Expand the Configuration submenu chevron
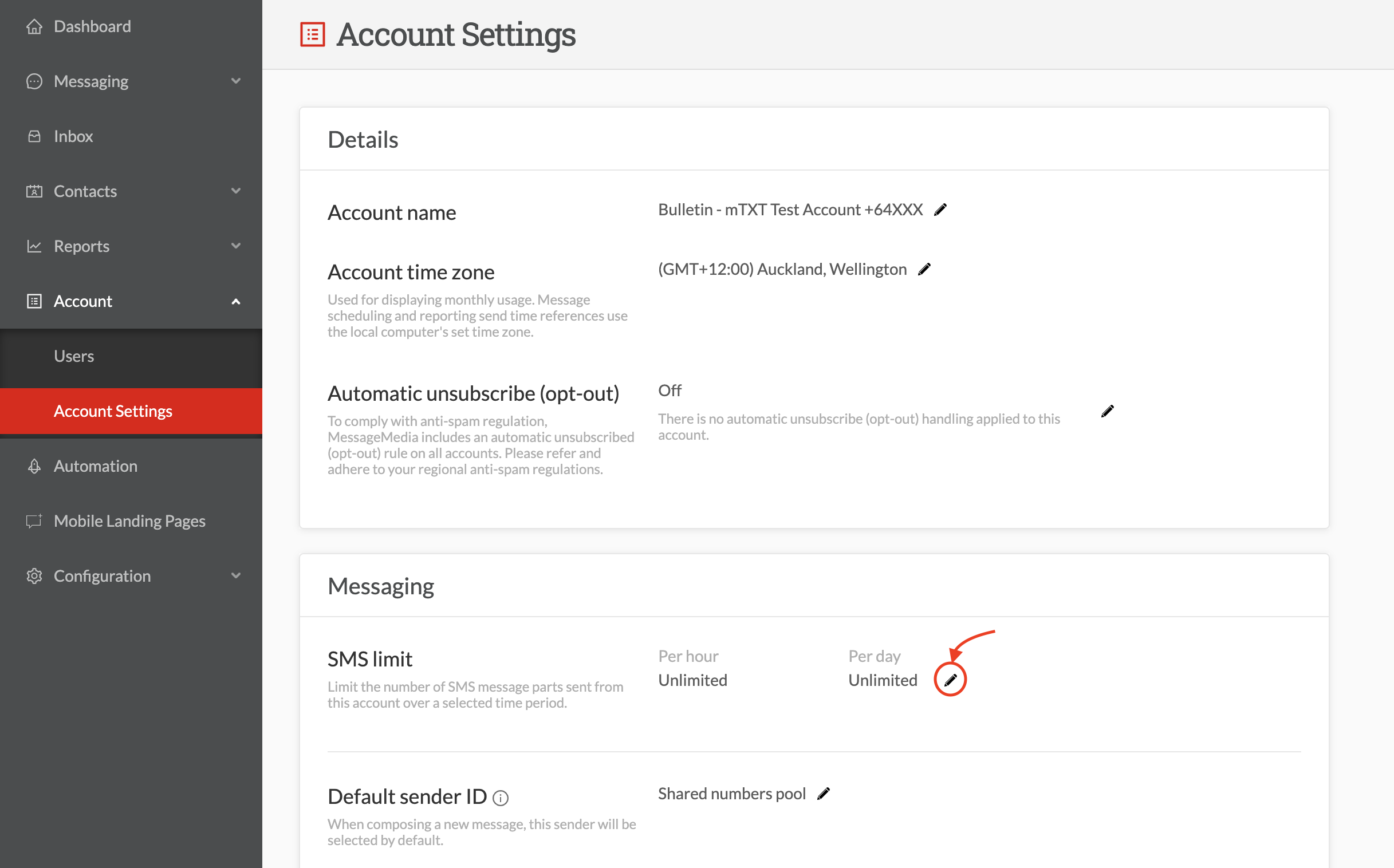1394x868 pixels. point(235,576)
